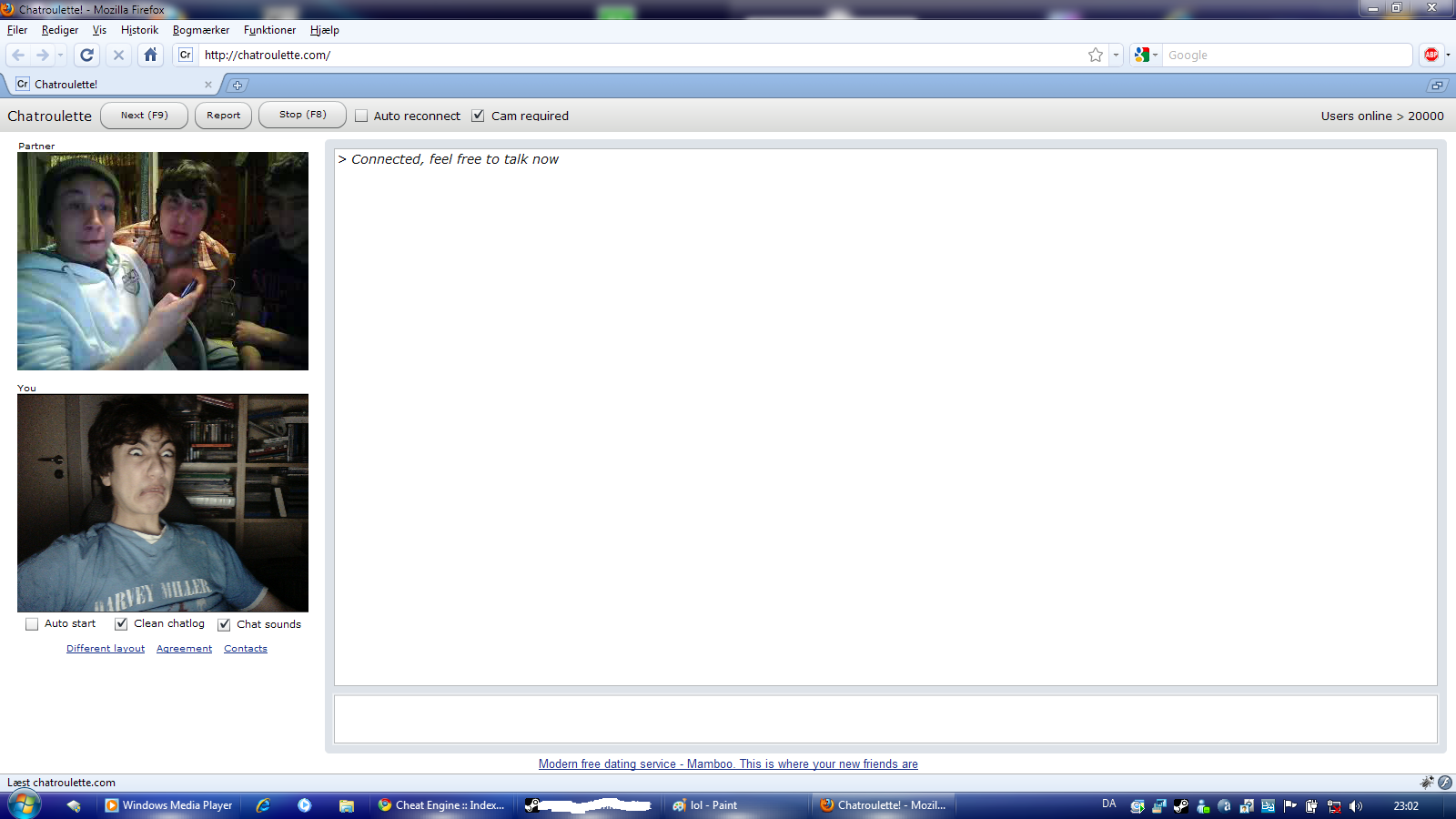Click the Users online > 20000 text
Viewport: 1456px width, 819px height.
(x=1382, y=116)
